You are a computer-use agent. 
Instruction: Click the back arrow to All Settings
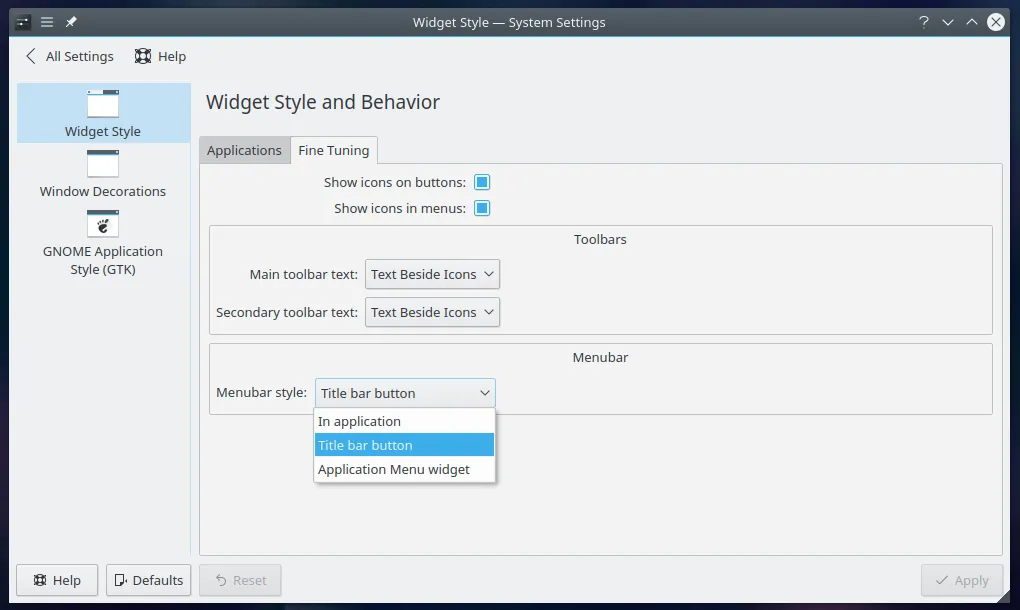click(30, 56)
